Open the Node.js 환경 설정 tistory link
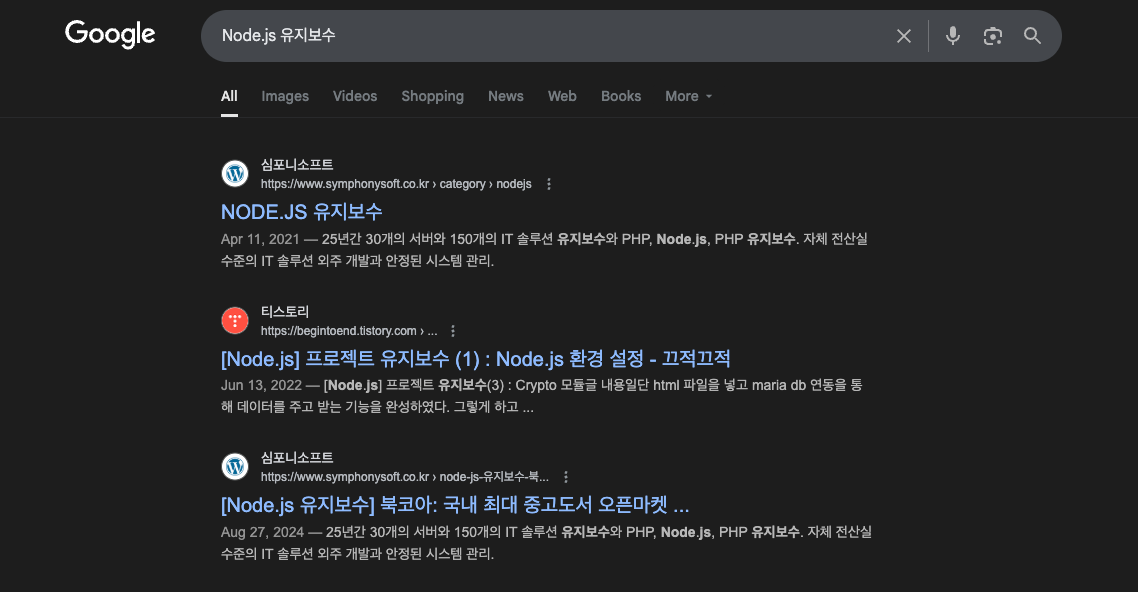1138x592 pixels. click(x=475, y=358)
